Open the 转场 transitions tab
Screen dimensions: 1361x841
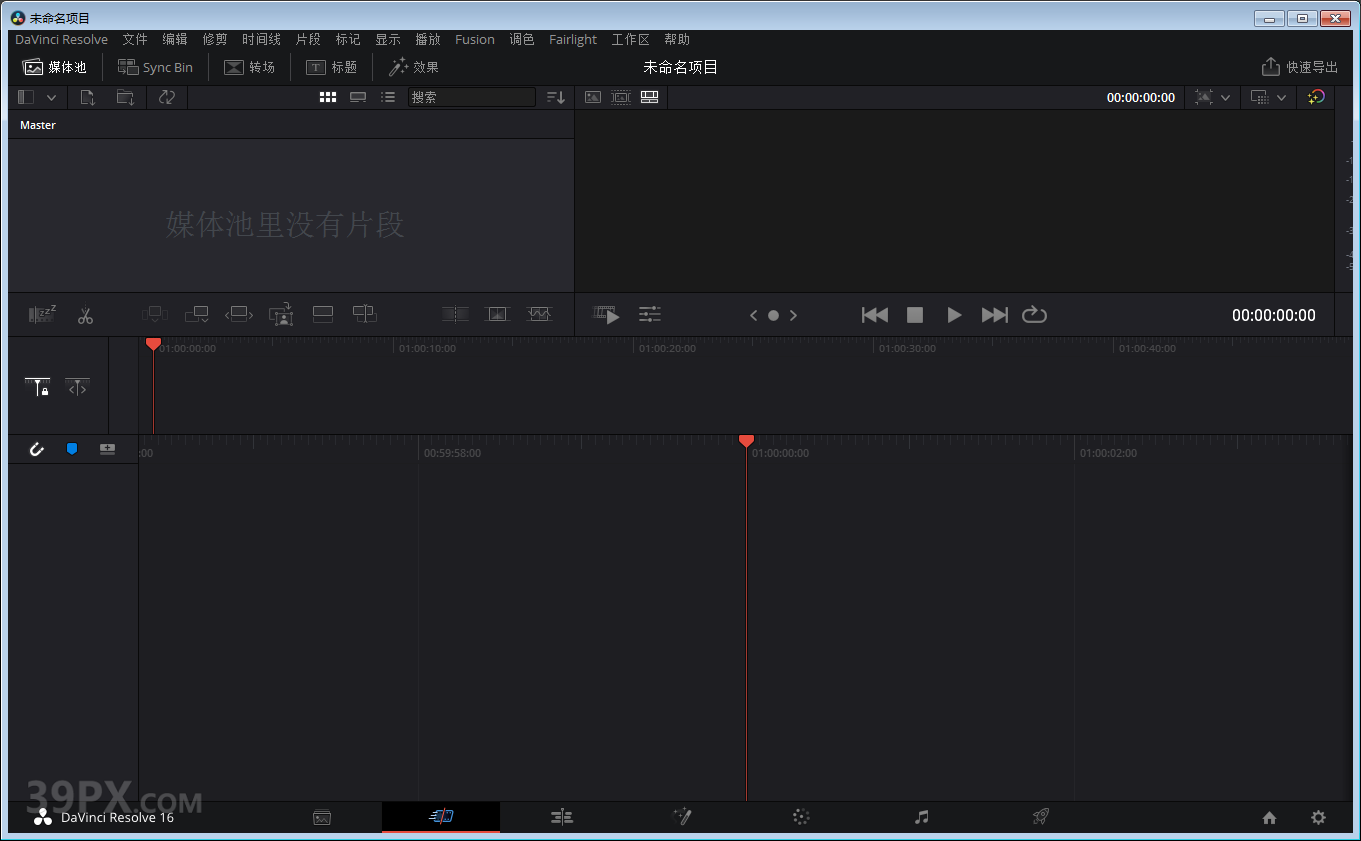(x=249, y=67)
